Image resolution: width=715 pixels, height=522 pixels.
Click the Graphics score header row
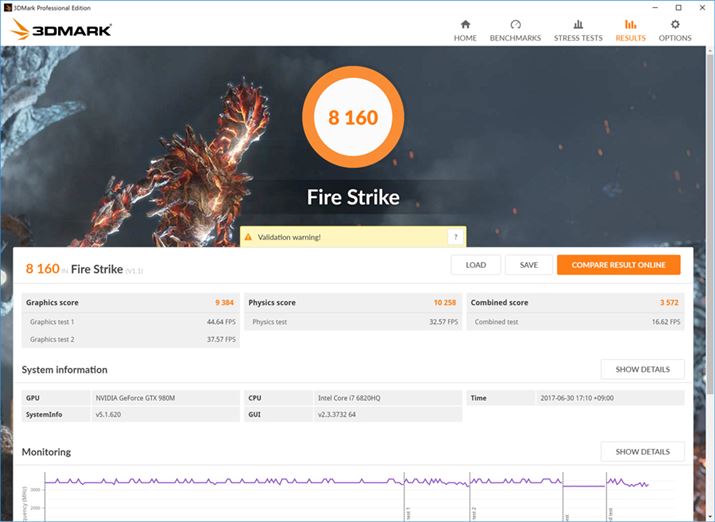(131, 302)
